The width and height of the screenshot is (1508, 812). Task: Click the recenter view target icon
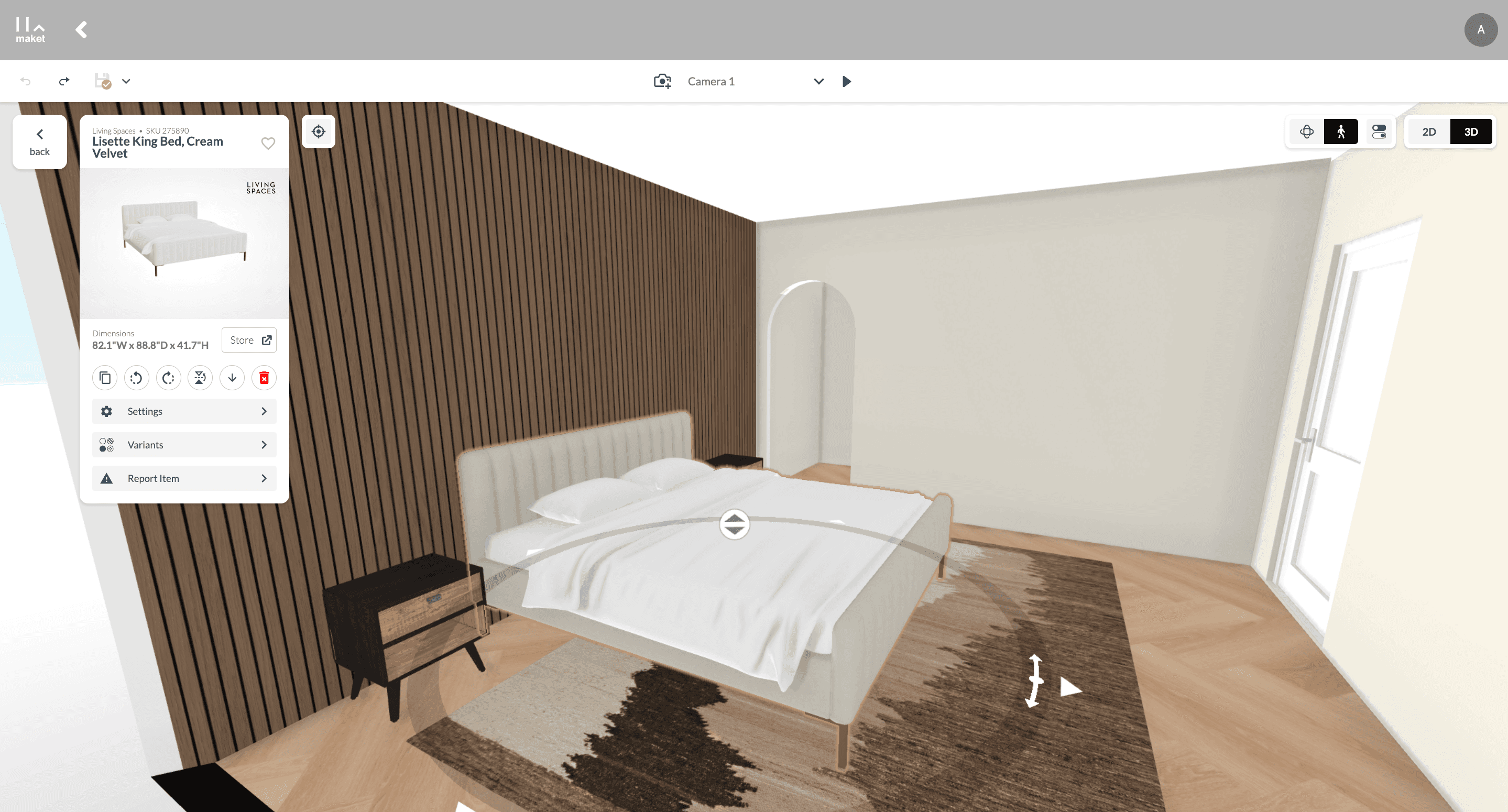319,131
